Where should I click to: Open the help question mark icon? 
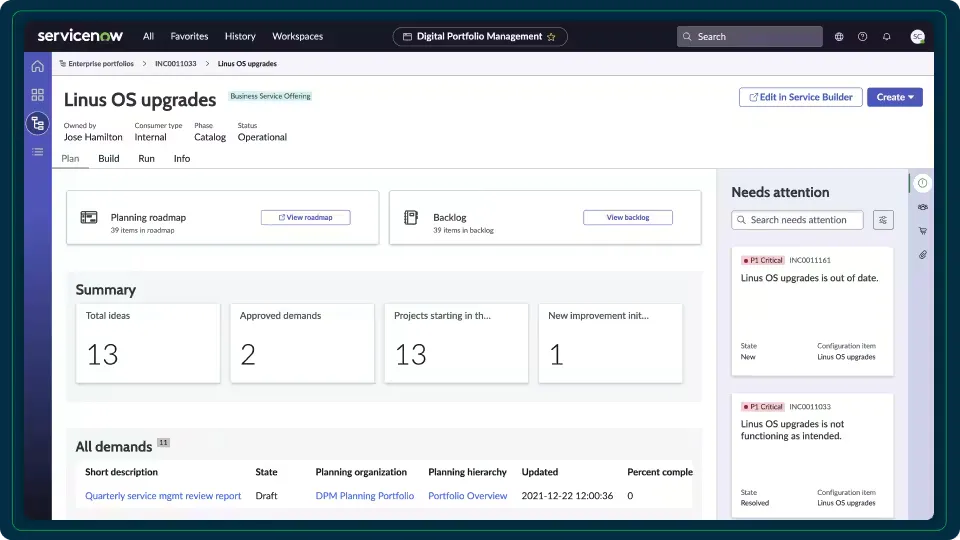point(863,37)
